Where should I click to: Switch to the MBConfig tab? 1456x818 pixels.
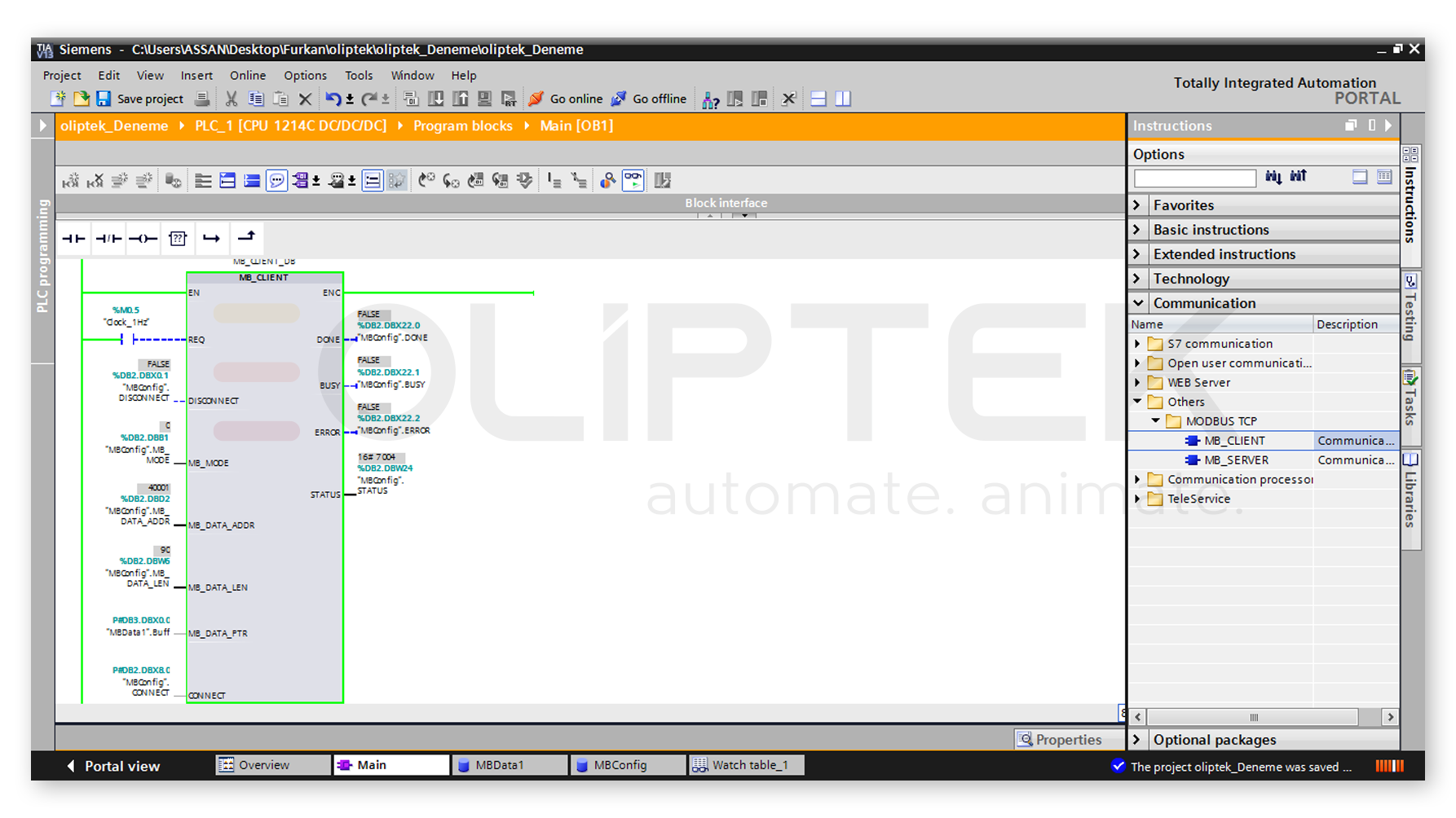tap(620, 765)
